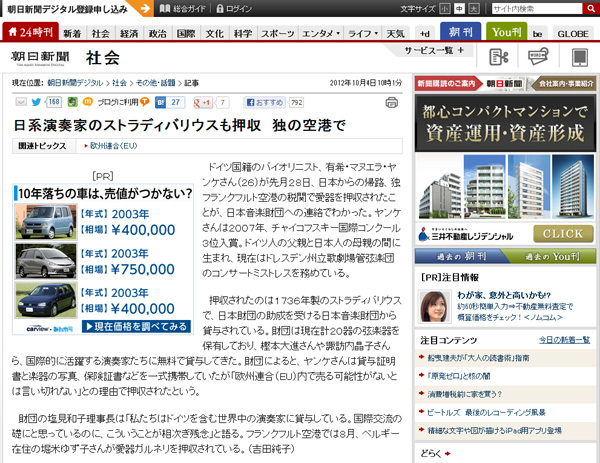Click the condominium ad CLICK button

point(562,234)
